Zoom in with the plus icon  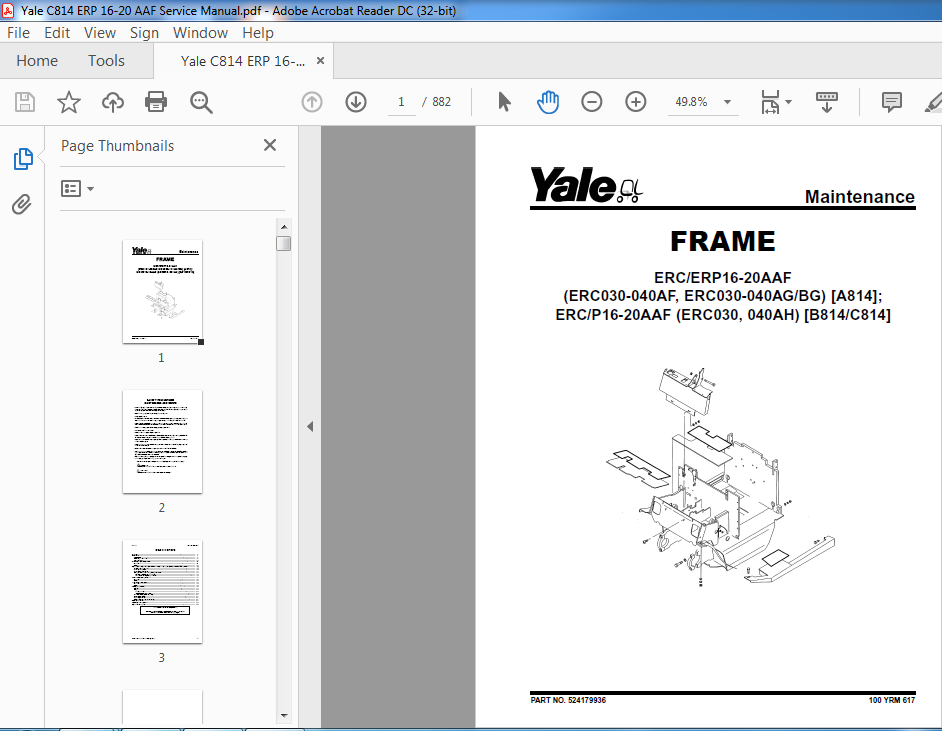[636, 102]
